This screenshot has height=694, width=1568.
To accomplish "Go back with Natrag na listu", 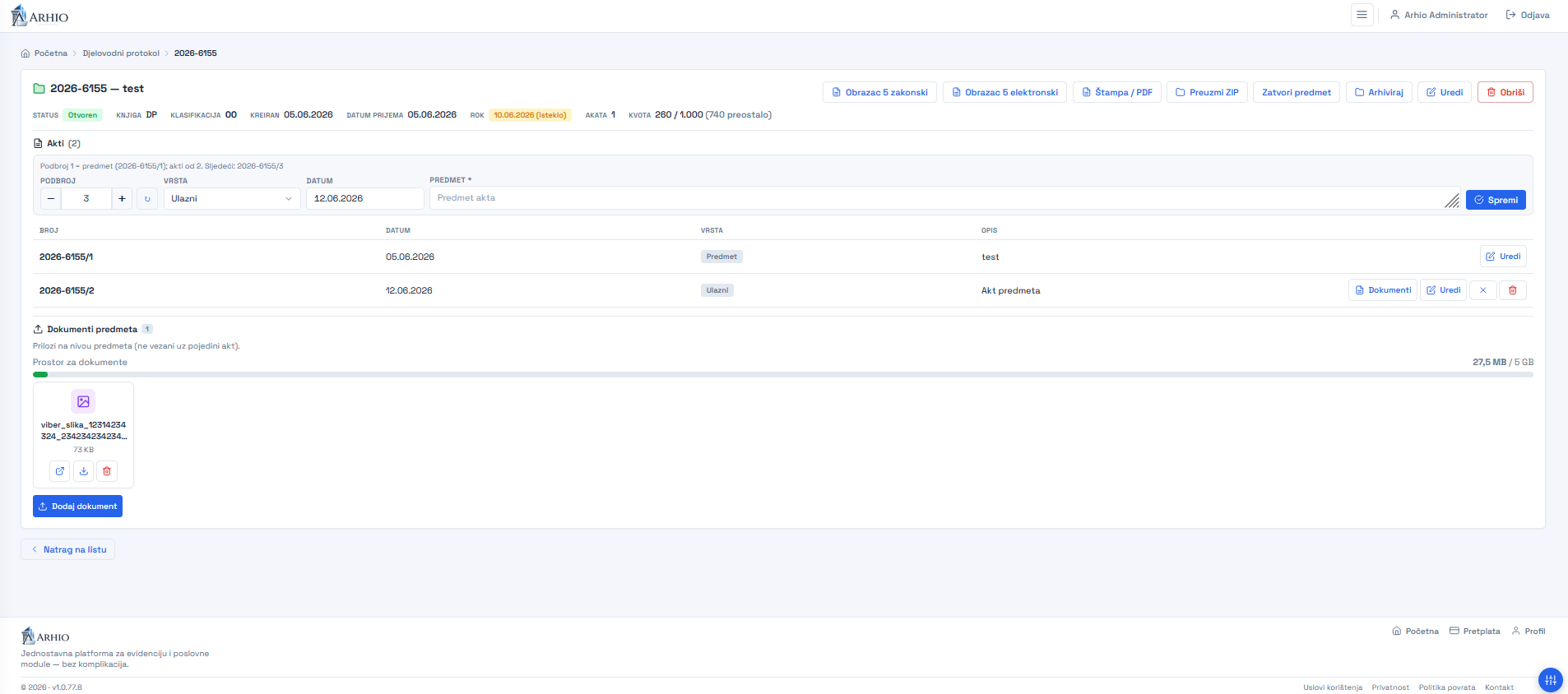I will [x=67, y=549].
